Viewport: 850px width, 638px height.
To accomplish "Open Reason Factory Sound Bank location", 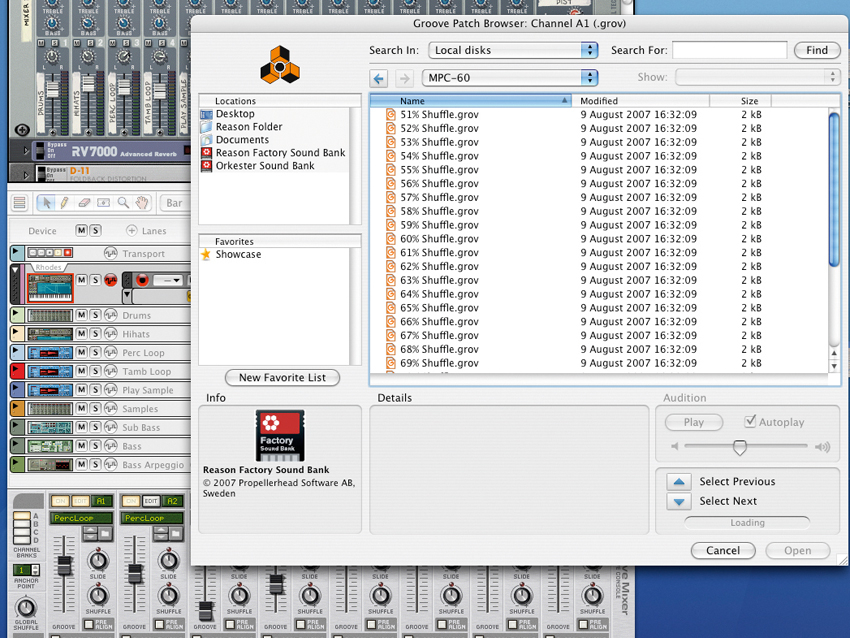I will [280, 153].
